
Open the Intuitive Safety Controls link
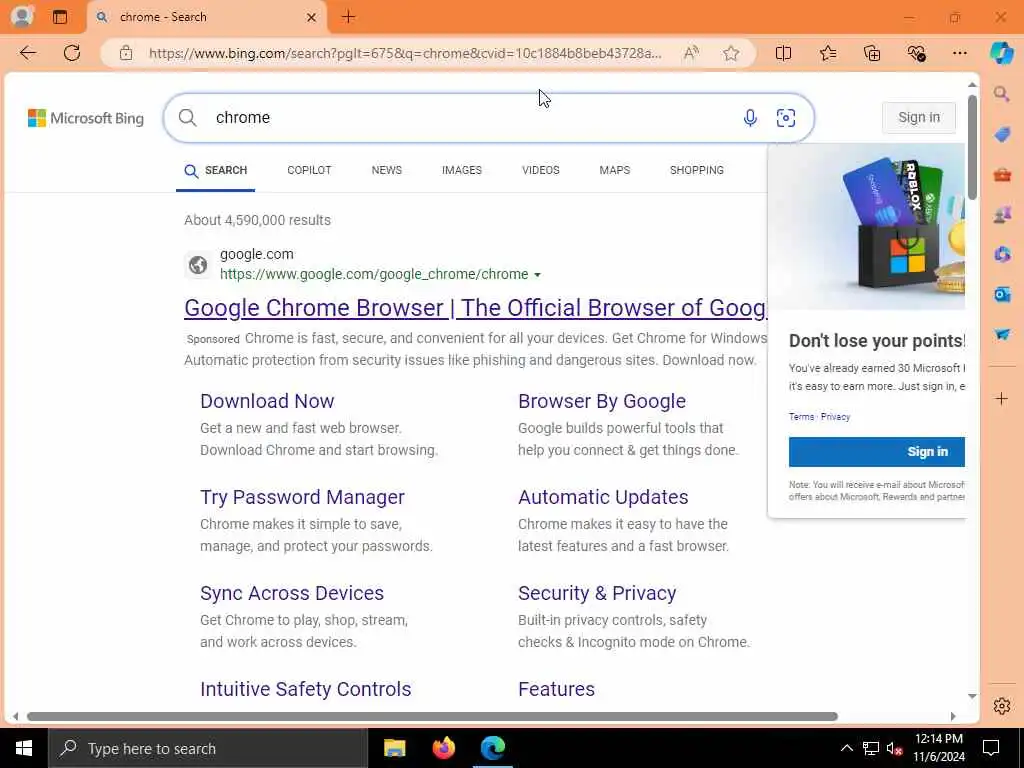(x=306, y=689)
